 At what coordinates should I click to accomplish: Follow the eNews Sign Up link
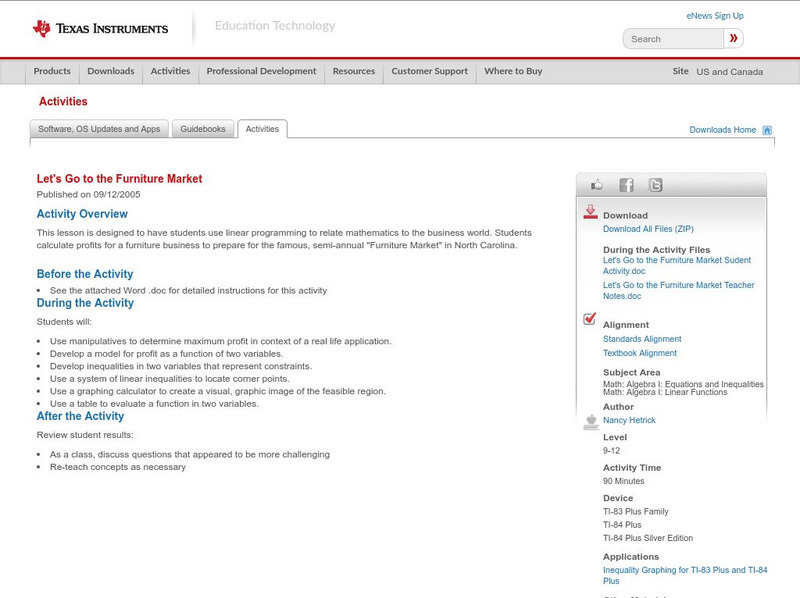715,16
